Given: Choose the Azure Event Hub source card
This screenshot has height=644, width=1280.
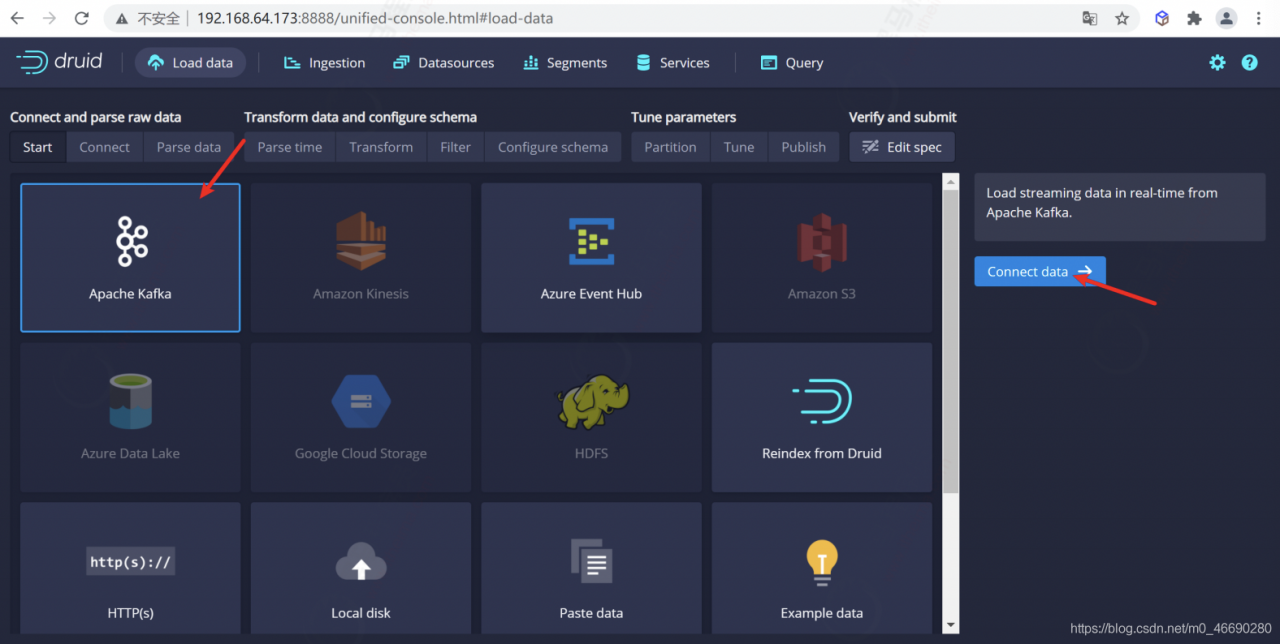Looking at the screenshot, I should click(x=591, y=258).
